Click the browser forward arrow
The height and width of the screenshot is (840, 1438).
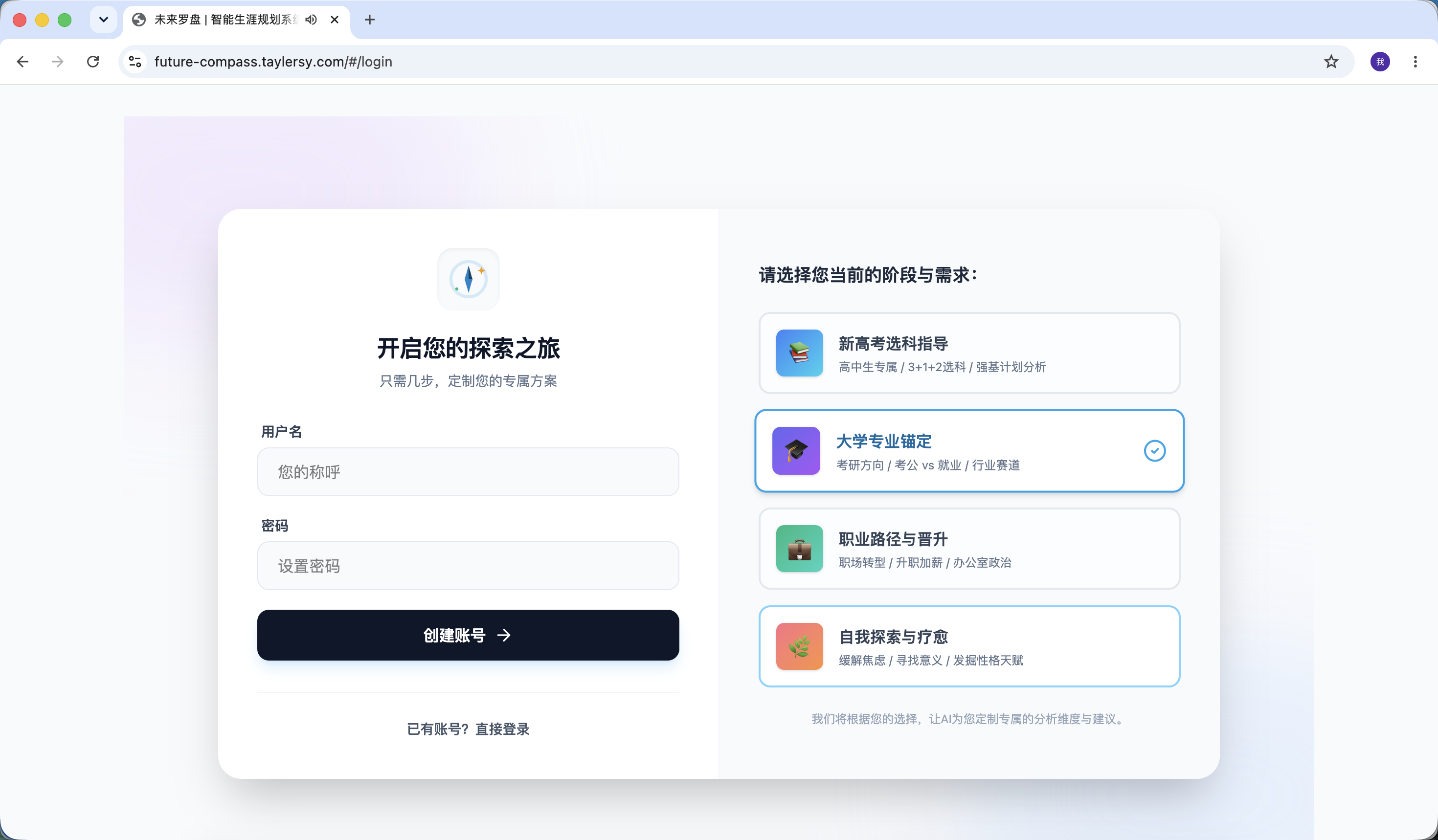[x=58, y=62]
